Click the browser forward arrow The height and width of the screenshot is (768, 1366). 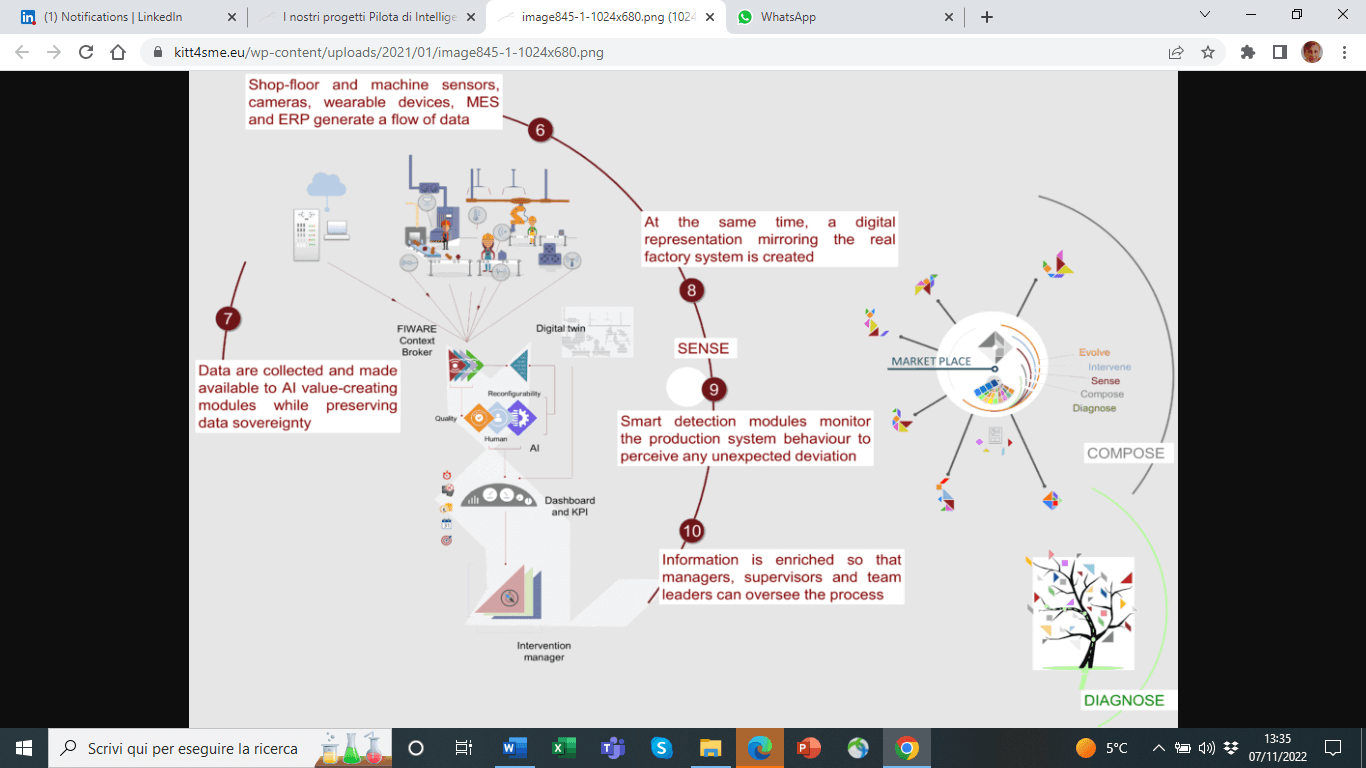(54, 52)
